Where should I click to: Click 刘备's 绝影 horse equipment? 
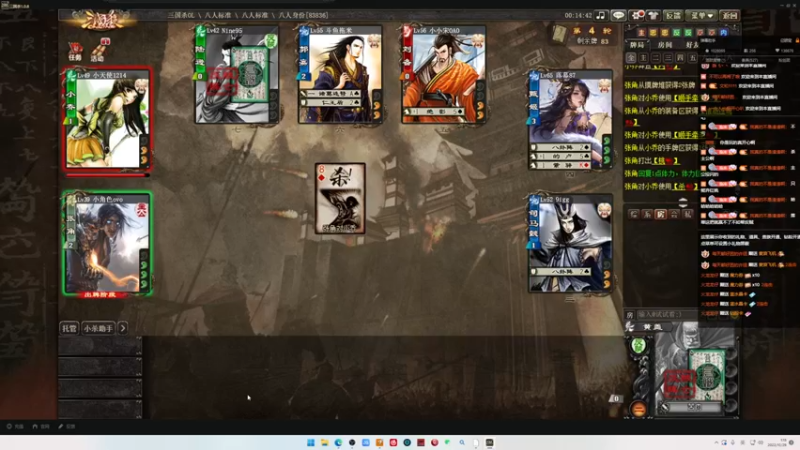tap(435, 111)
